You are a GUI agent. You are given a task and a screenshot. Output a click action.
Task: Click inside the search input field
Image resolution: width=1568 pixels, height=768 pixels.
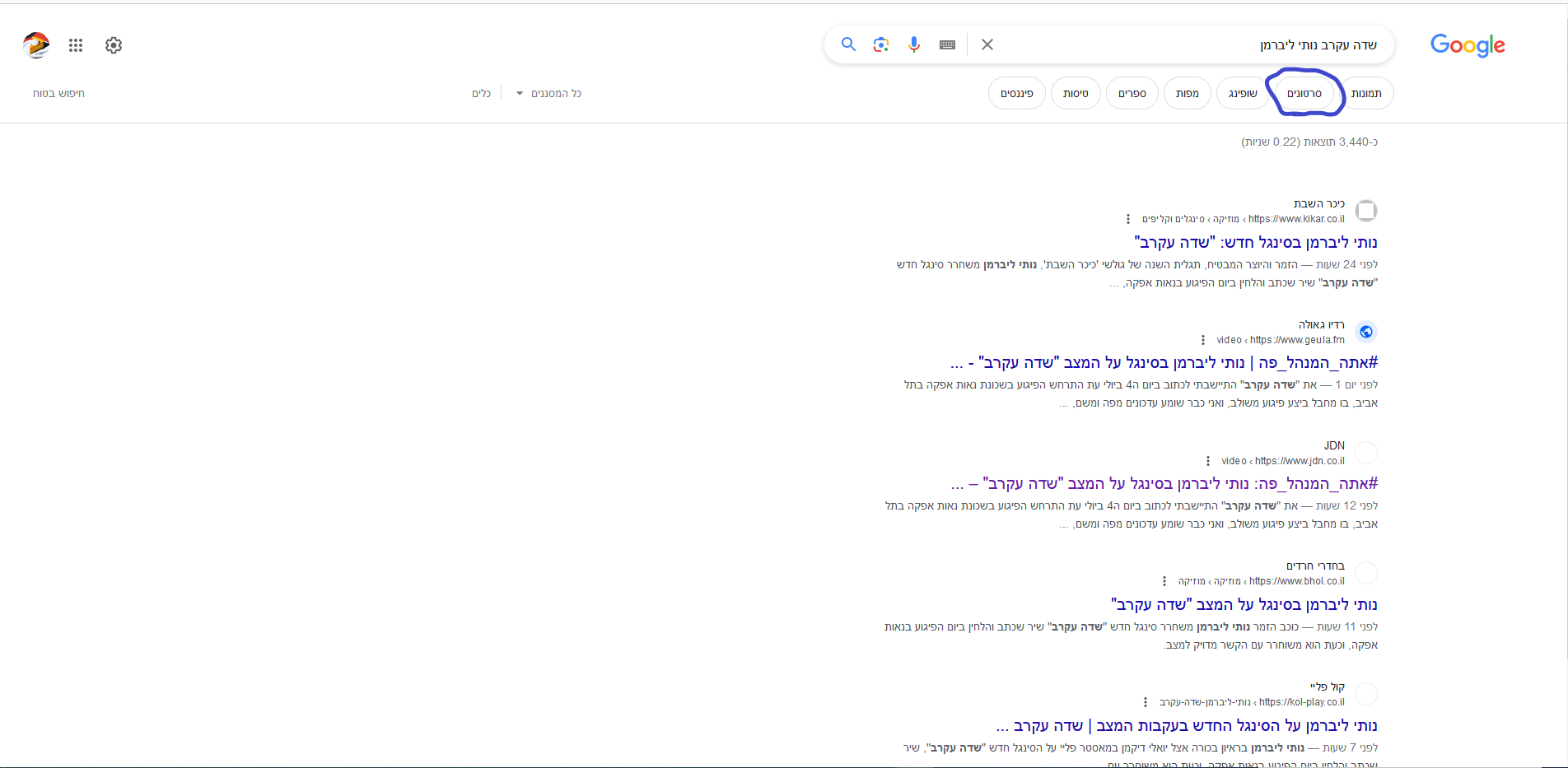coord(1194,44)
